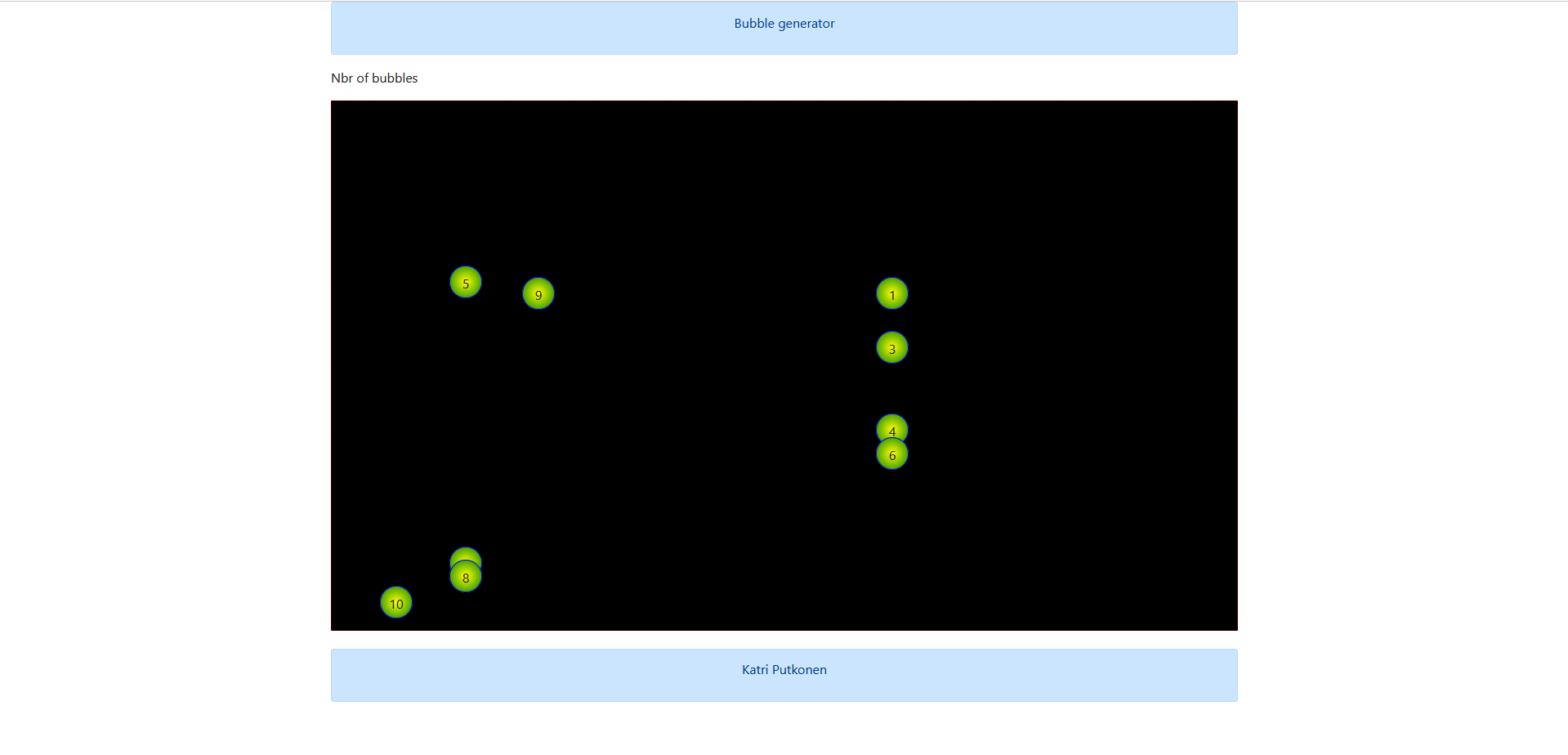Click bubble number 8
1568x755 pixels.
point(465,577)
